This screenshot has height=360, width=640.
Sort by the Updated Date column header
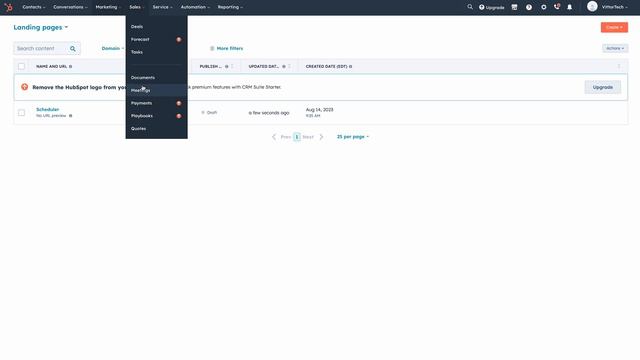click(x=264, y=67)
